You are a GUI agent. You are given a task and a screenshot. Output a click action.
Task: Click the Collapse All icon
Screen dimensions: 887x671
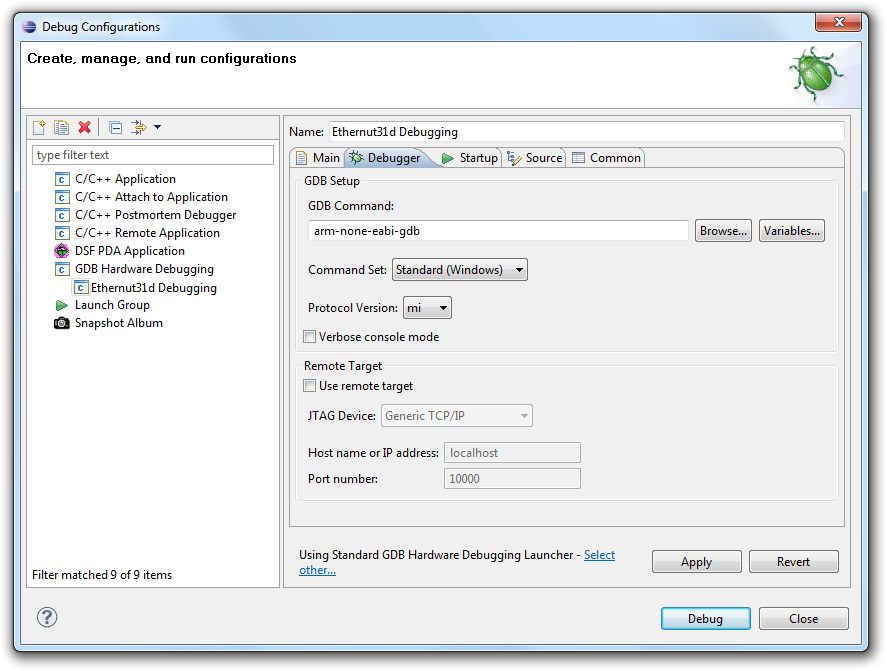point(116,127)
